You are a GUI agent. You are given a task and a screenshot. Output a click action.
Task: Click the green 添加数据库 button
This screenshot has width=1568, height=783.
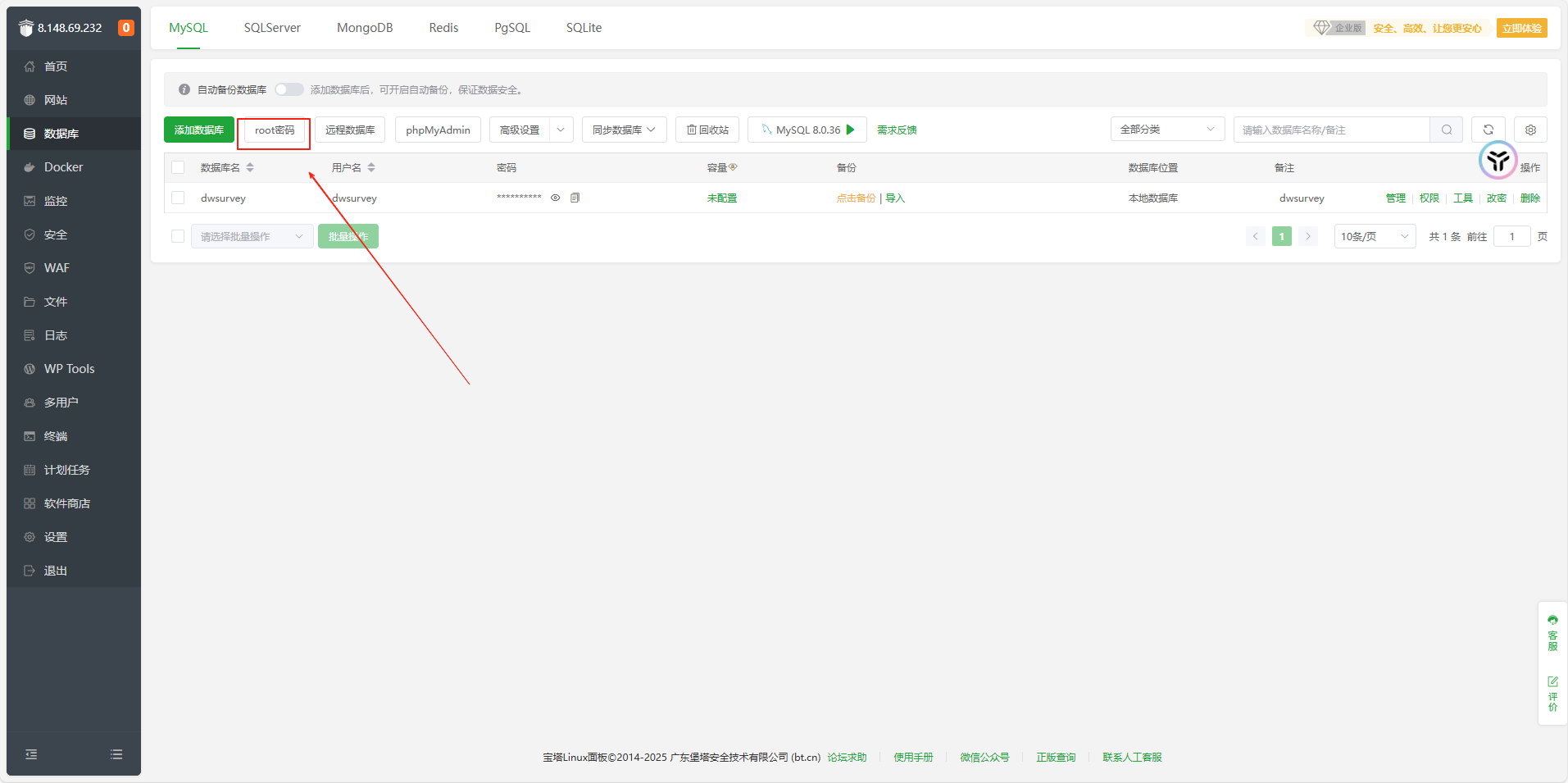[199, 130]
